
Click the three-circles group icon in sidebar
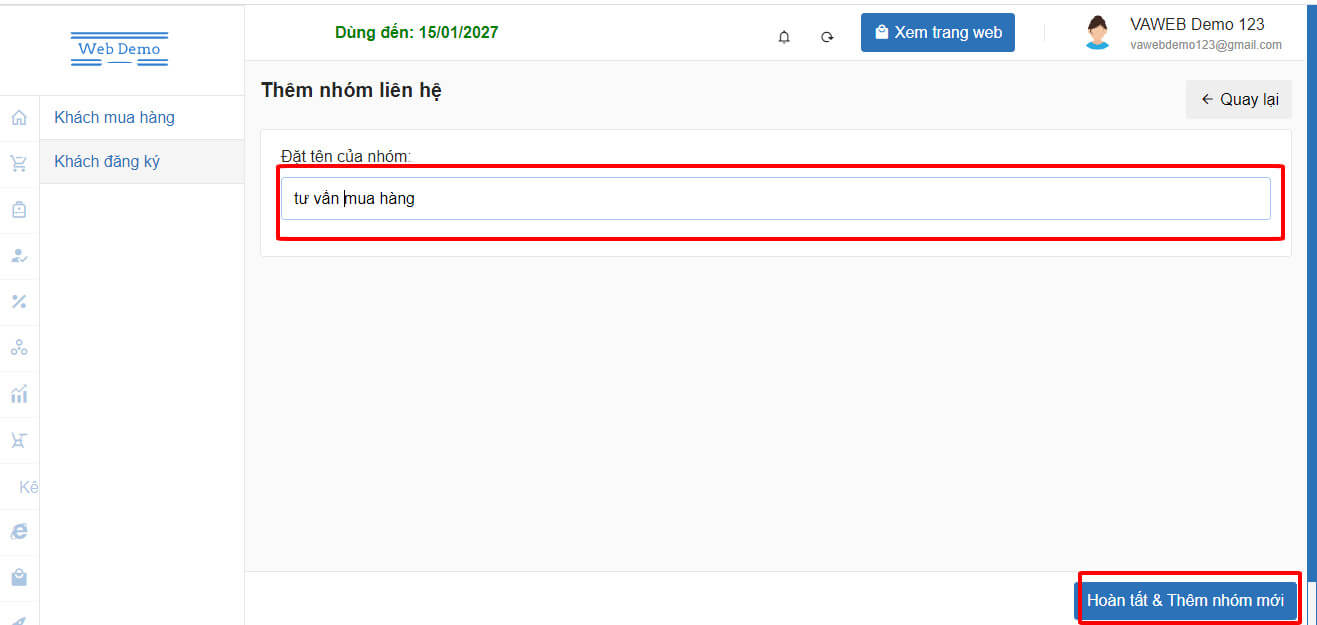19,348
